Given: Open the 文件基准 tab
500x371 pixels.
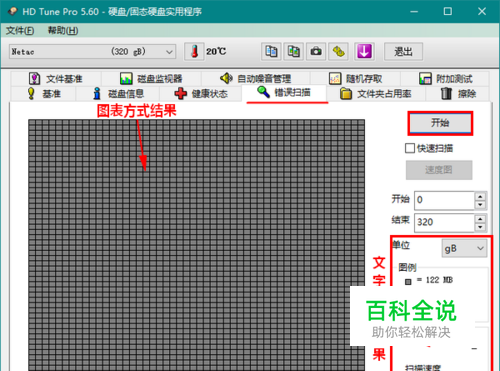Looking at the screenshot, I should [56, 79].
